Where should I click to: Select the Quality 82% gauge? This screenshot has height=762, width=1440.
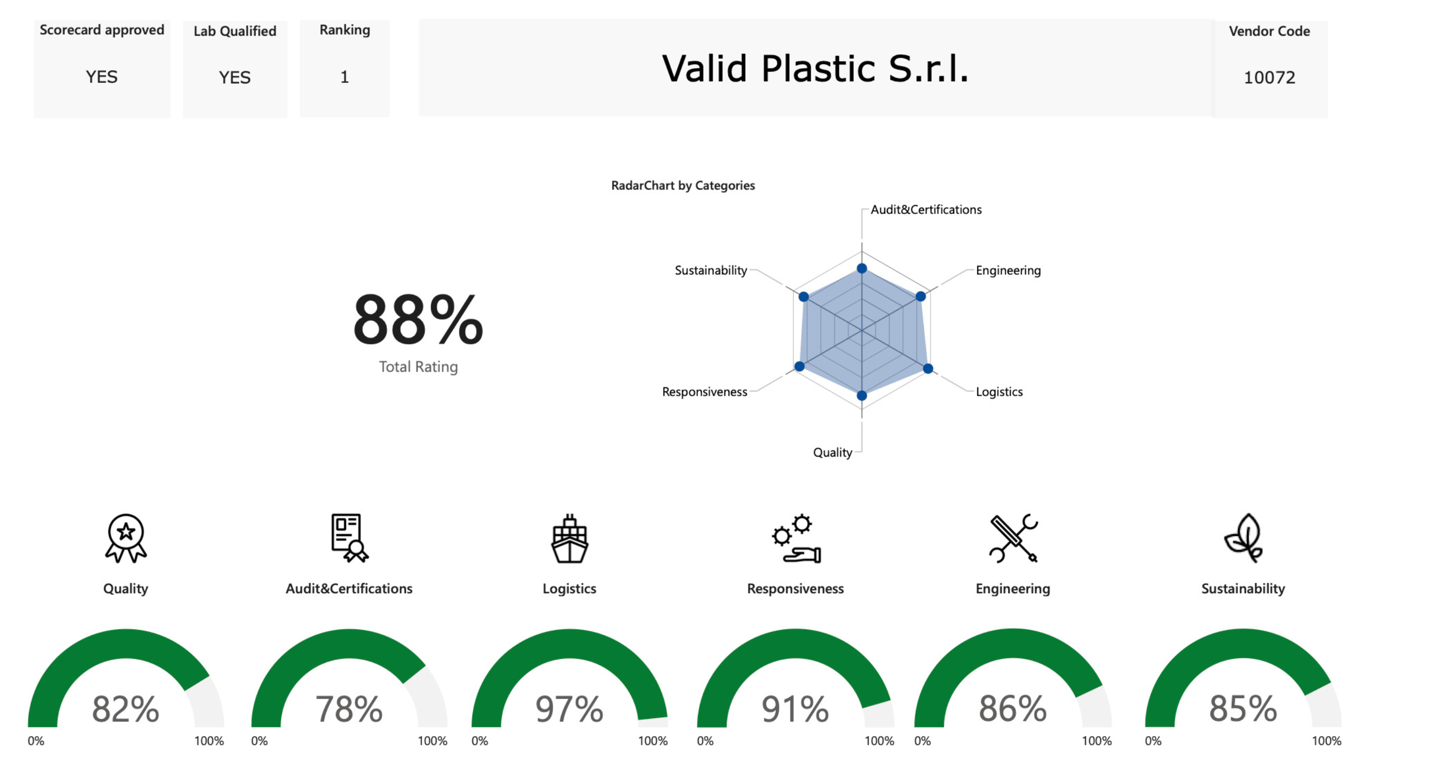click(126, 690)
